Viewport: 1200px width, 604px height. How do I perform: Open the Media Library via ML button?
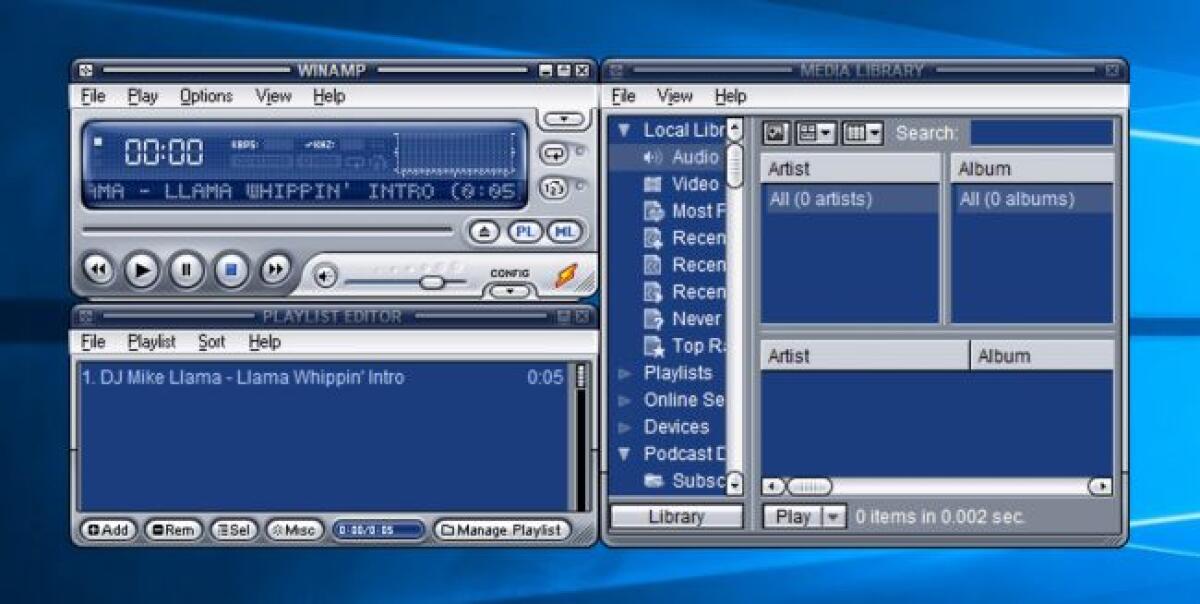click(563, 231)
